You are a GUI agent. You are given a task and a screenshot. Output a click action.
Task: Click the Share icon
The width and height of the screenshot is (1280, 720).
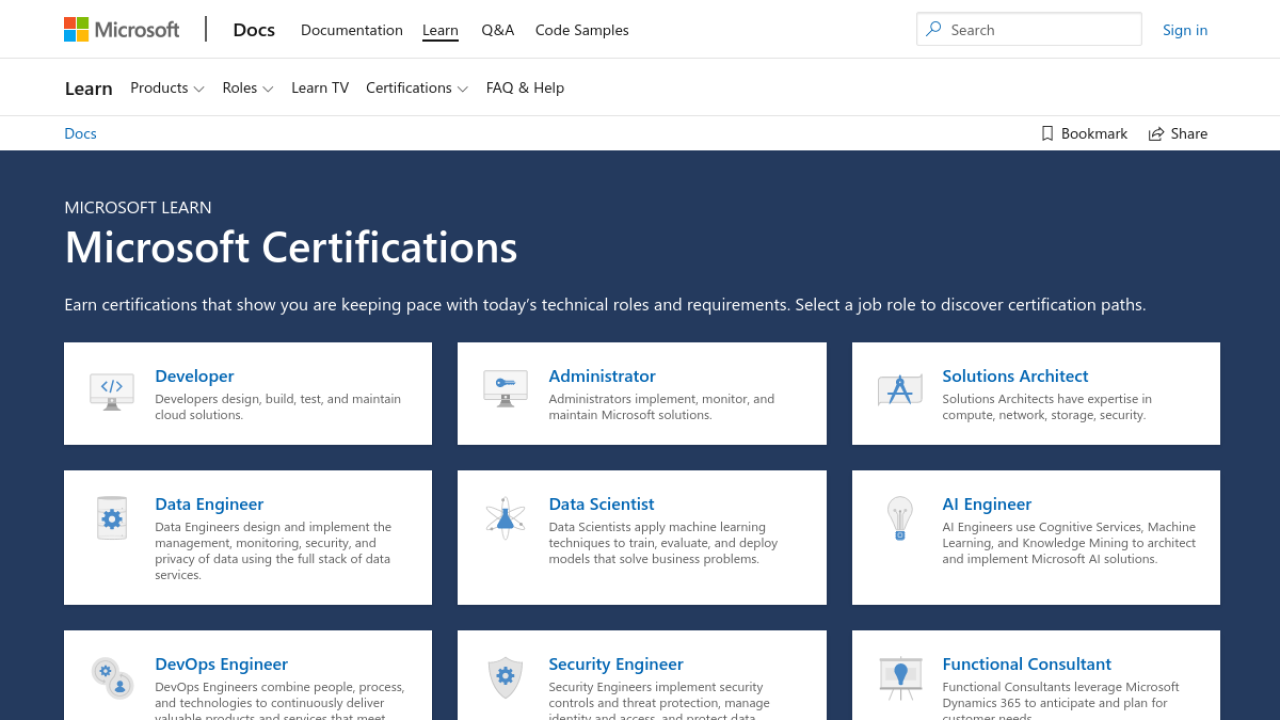[x=1156, y=133]
